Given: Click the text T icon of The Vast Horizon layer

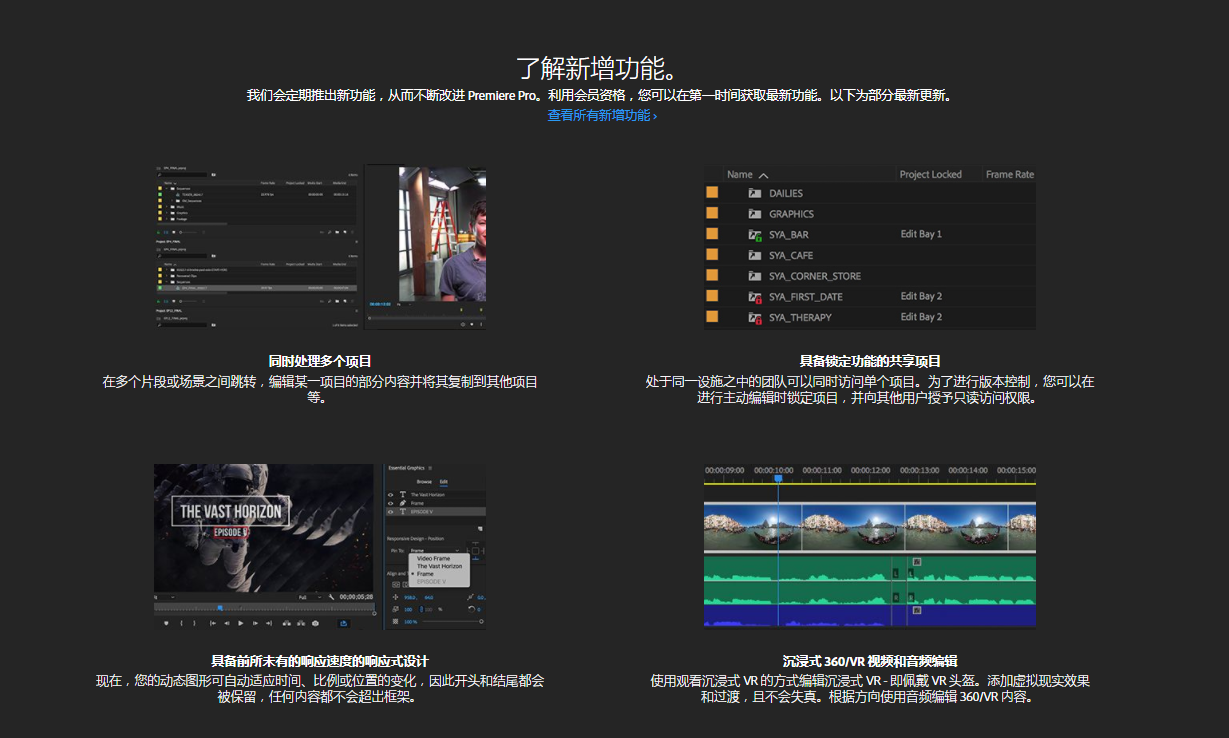Looking at the screenshot, I should click(403, 495).
